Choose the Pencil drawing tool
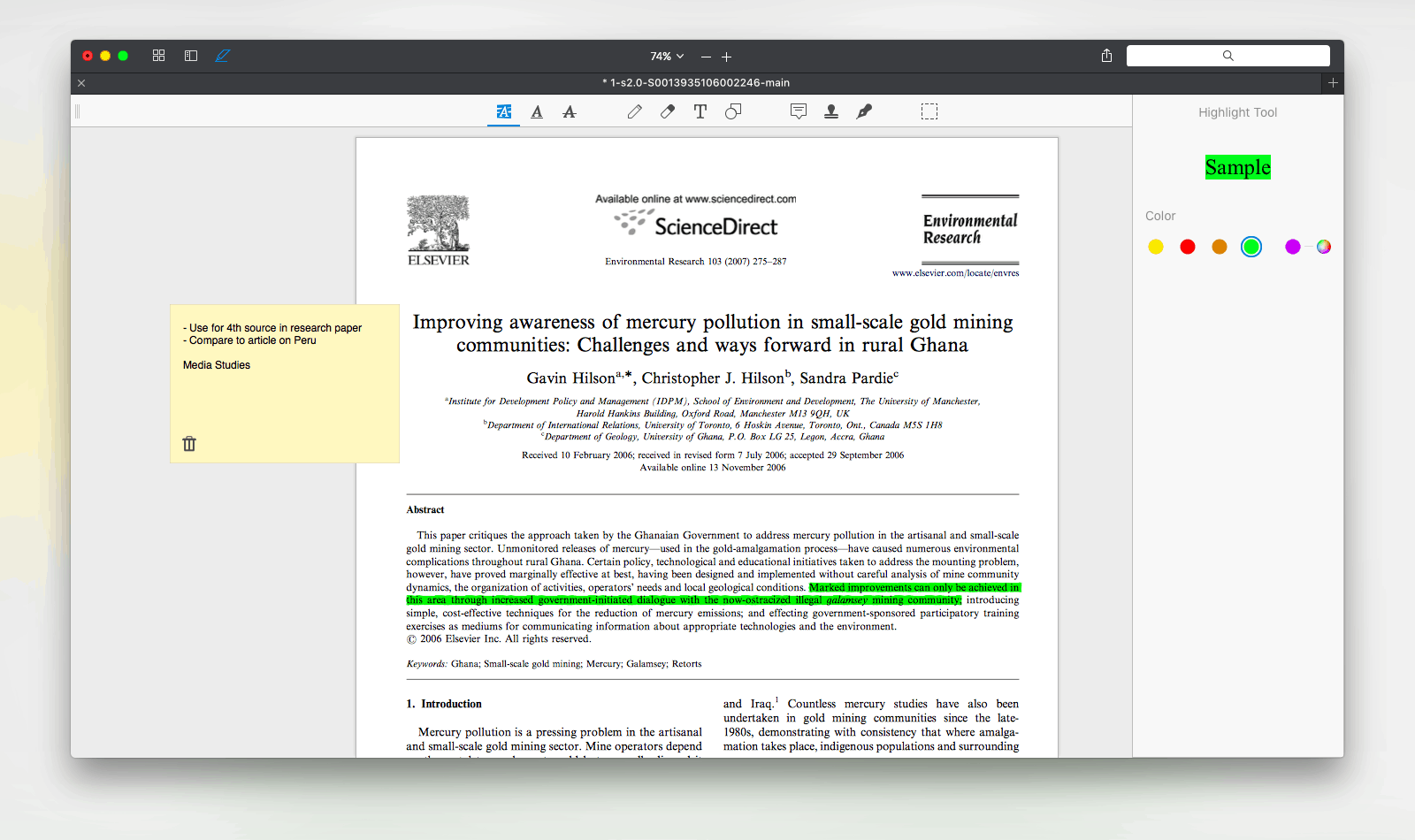1415x840 pixels. [x=634, y=111]
